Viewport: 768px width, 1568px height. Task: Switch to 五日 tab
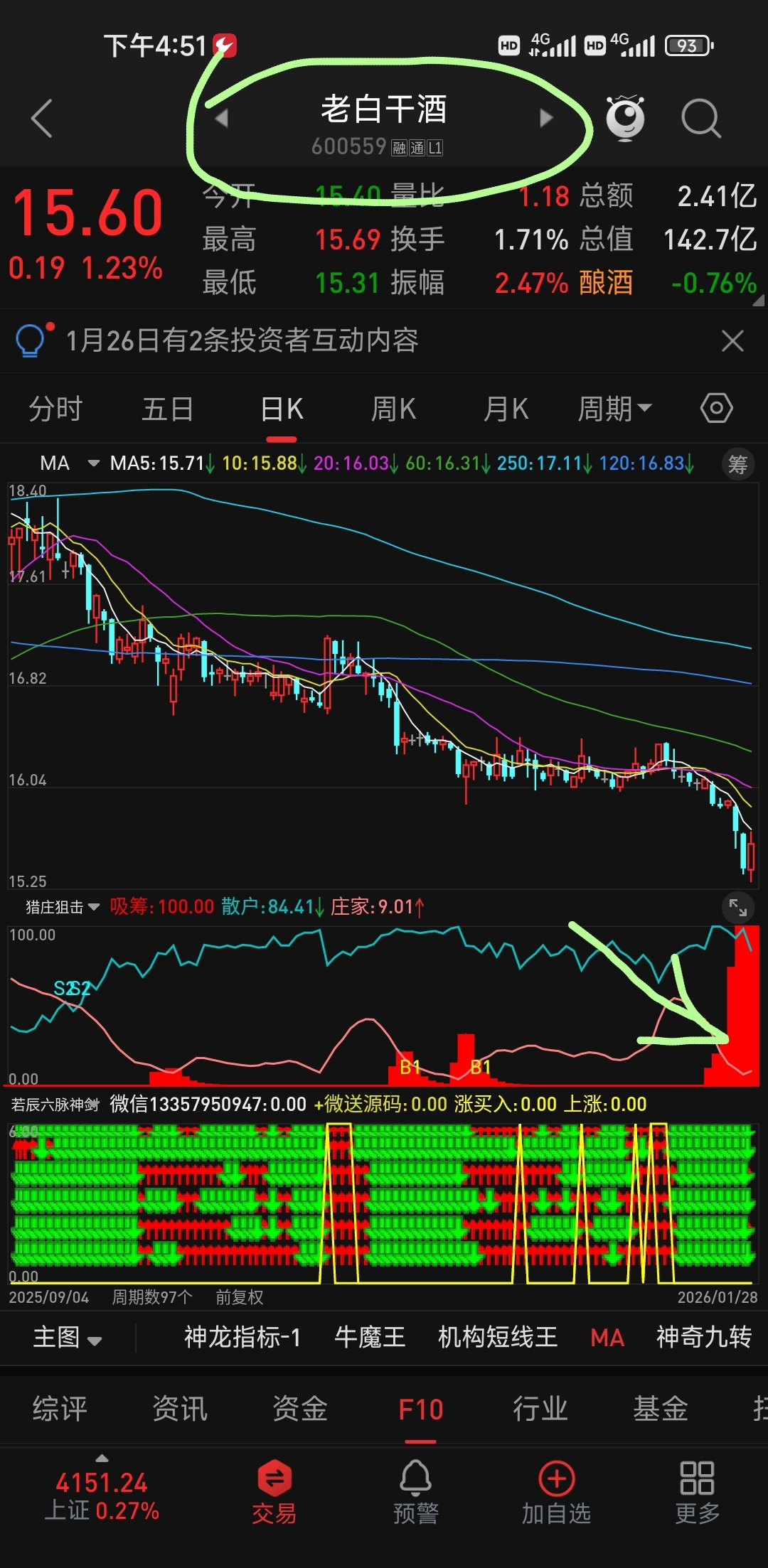(168, 409)
